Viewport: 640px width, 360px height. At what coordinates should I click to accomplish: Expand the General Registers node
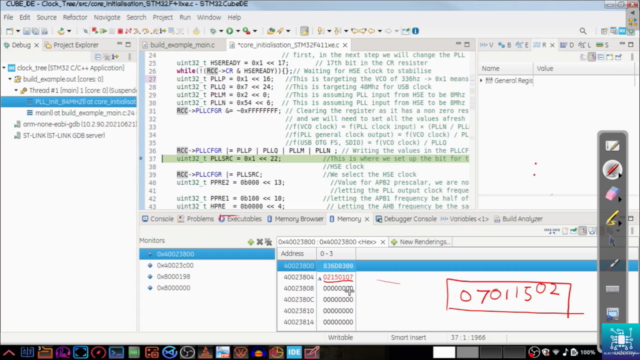click(481, 80)
